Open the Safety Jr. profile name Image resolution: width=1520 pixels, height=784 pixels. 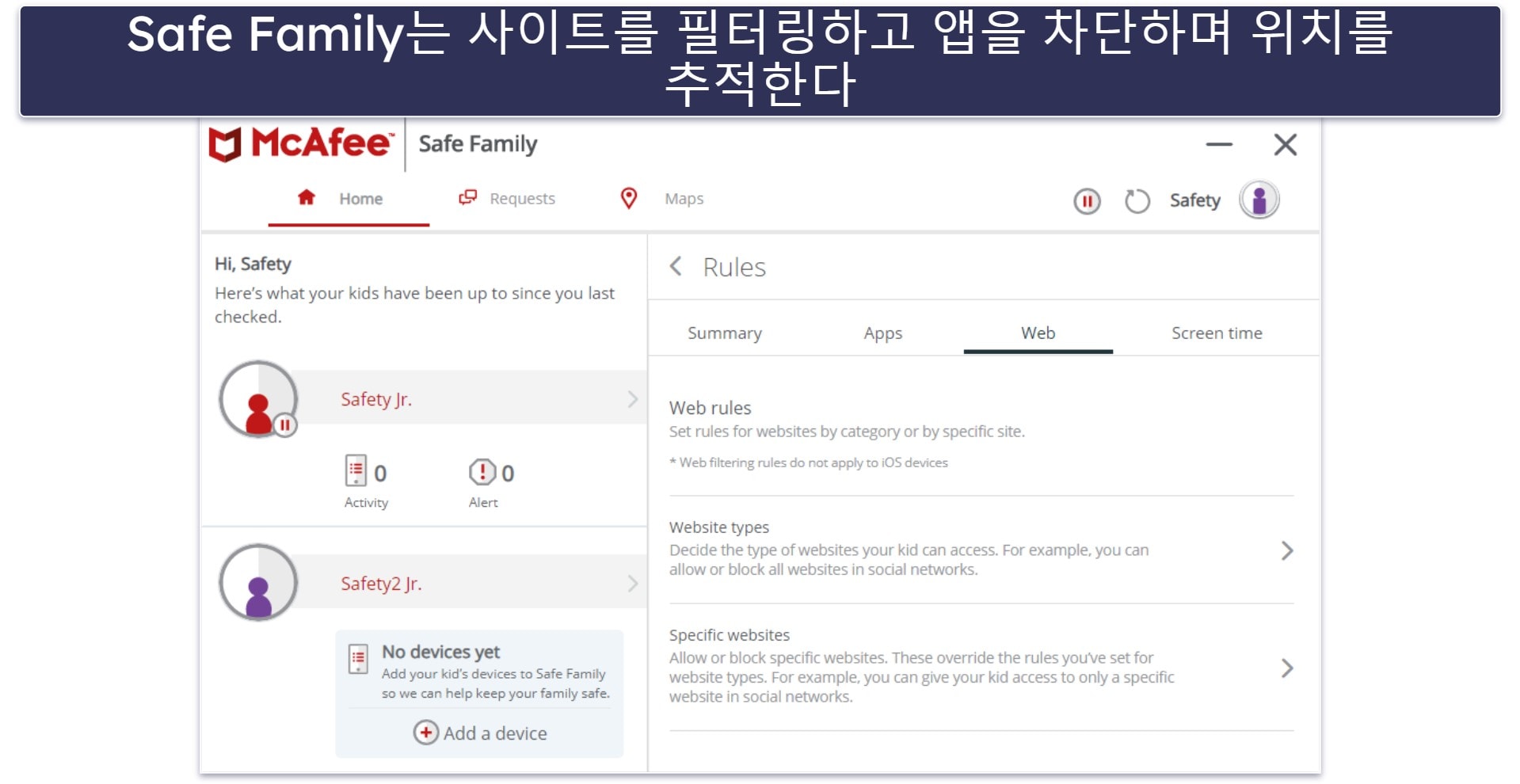point(376,399)
